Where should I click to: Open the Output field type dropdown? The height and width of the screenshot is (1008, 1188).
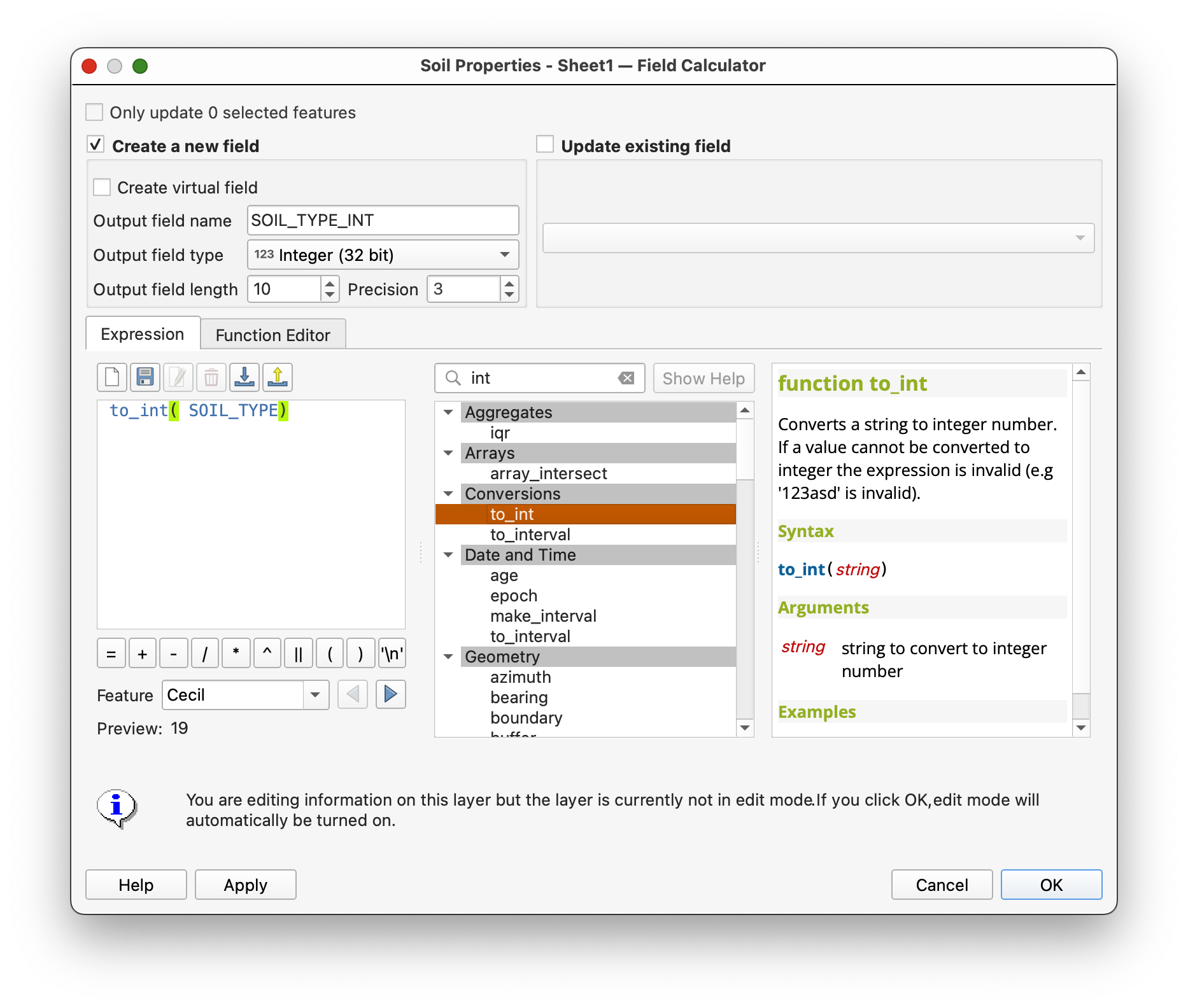click(383, 255)
